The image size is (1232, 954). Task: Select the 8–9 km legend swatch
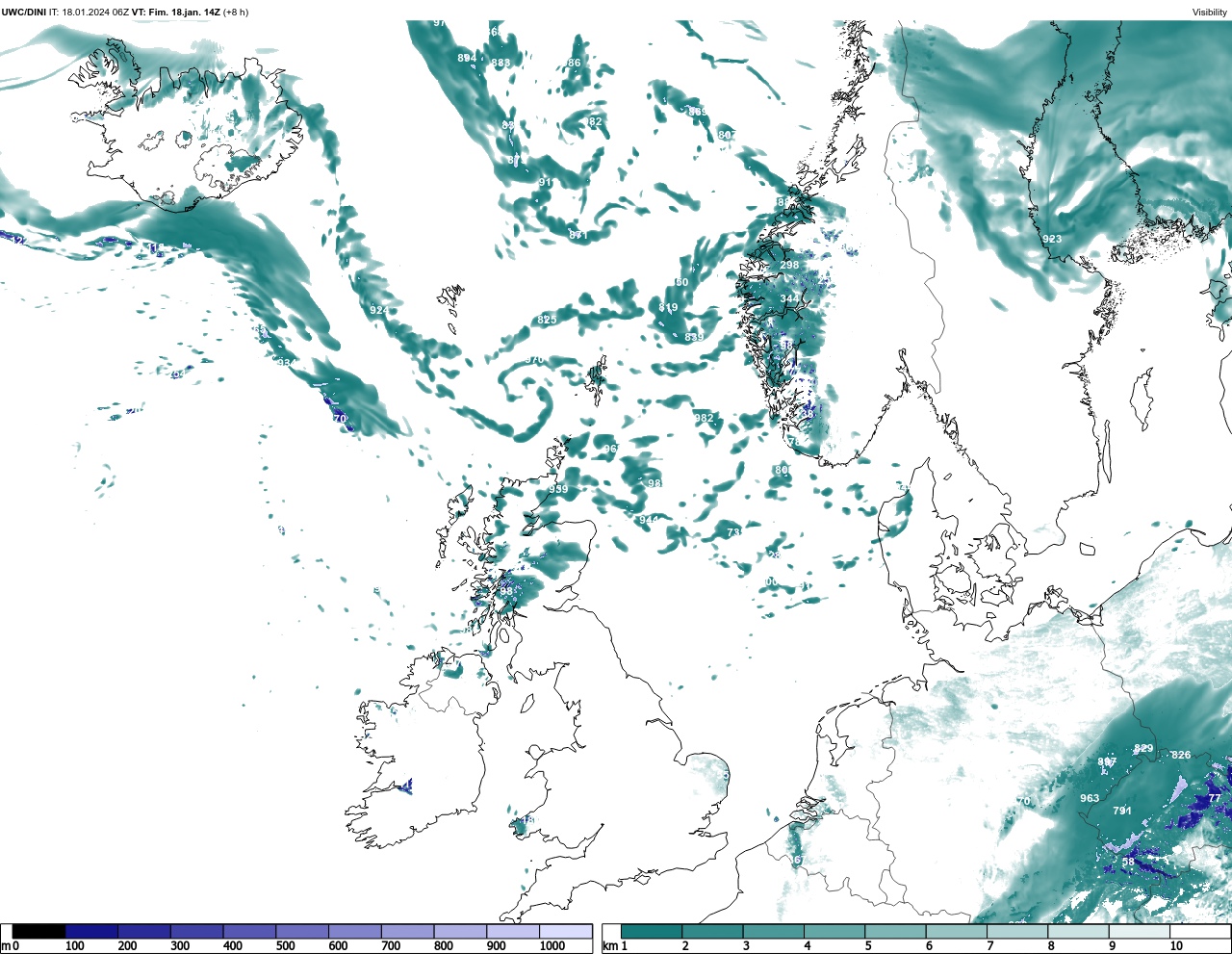[x=1078, y=932]
